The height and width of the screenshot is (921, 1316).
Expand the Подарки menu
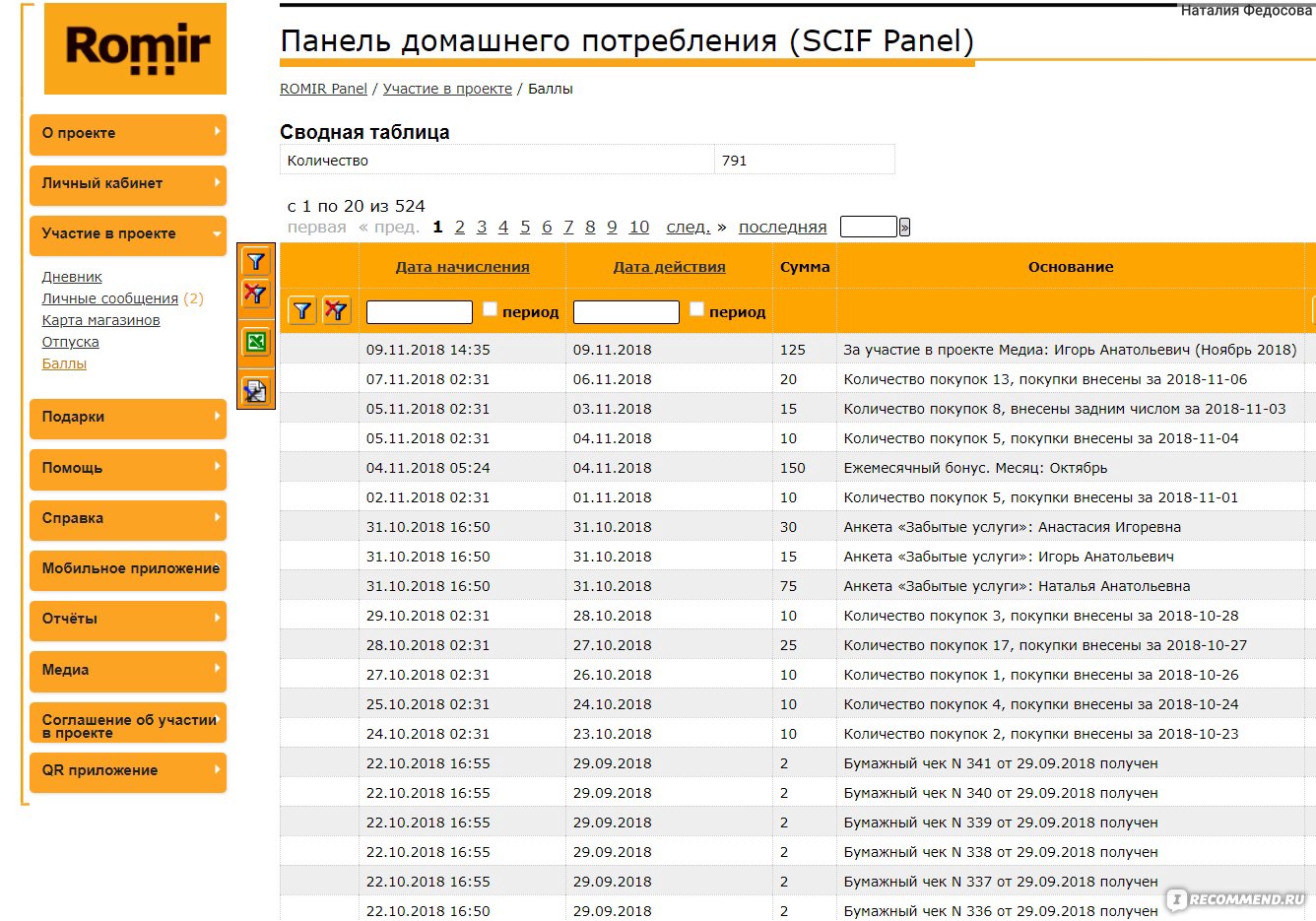[x=128, y=417]
